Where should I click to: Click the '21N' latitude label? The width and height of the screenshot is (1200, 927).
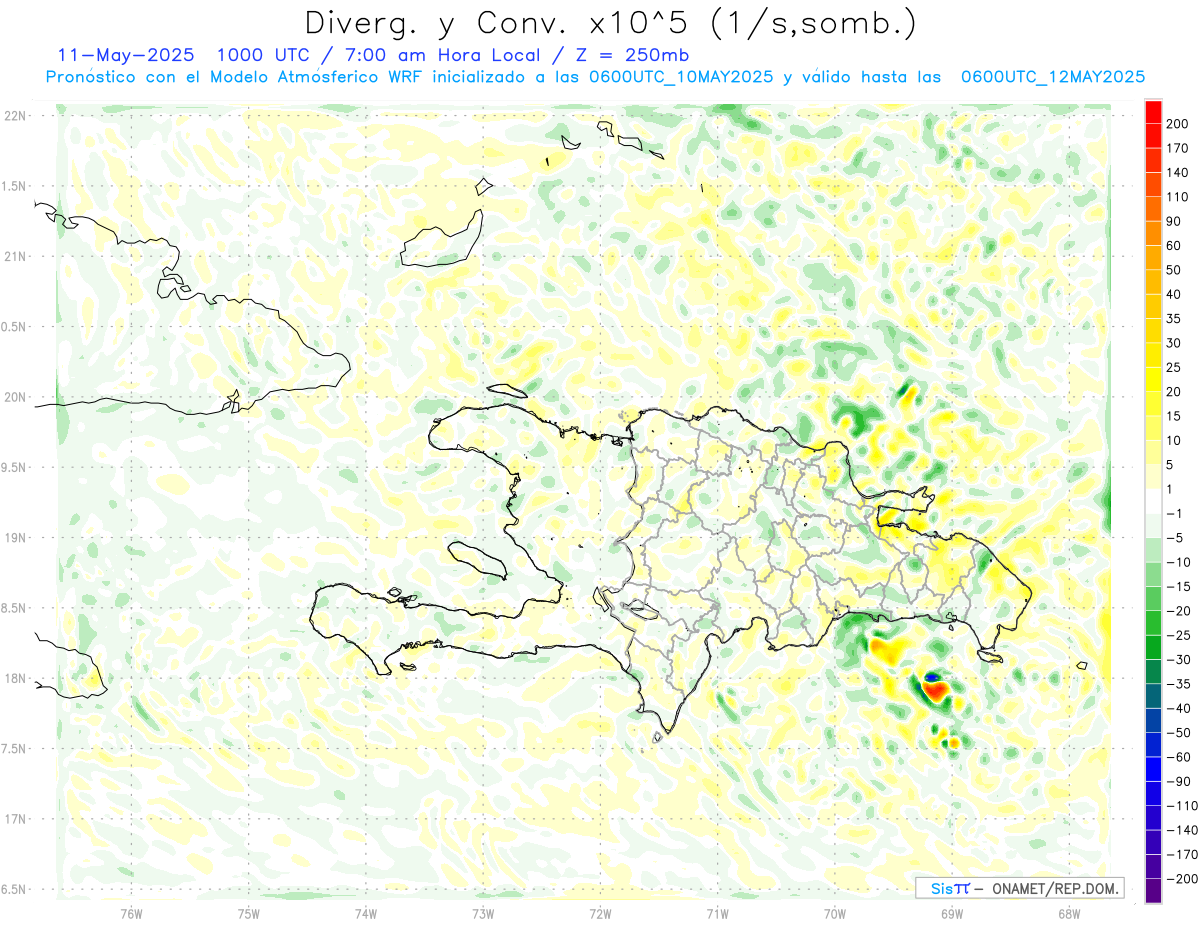14,256
